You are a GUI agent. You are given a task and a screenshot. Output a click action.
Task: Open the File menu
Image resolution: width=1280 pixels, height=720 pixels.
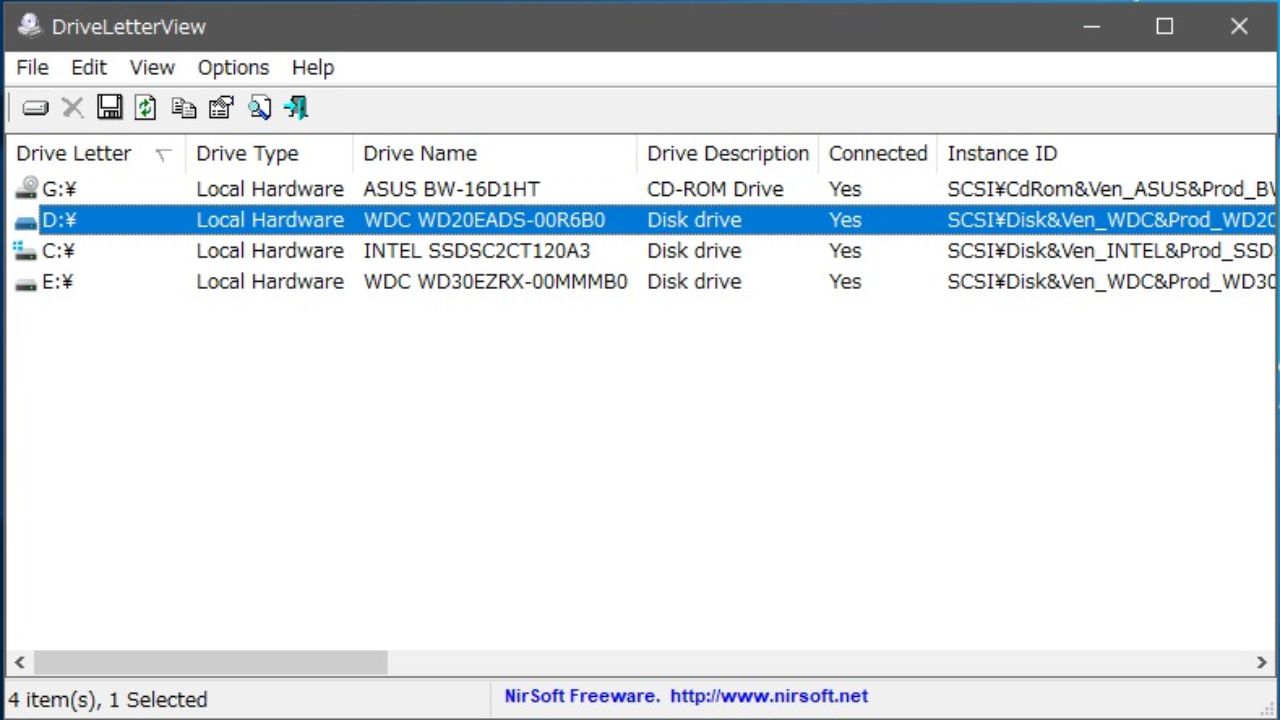pyautogui.click(x=32, y=68)
